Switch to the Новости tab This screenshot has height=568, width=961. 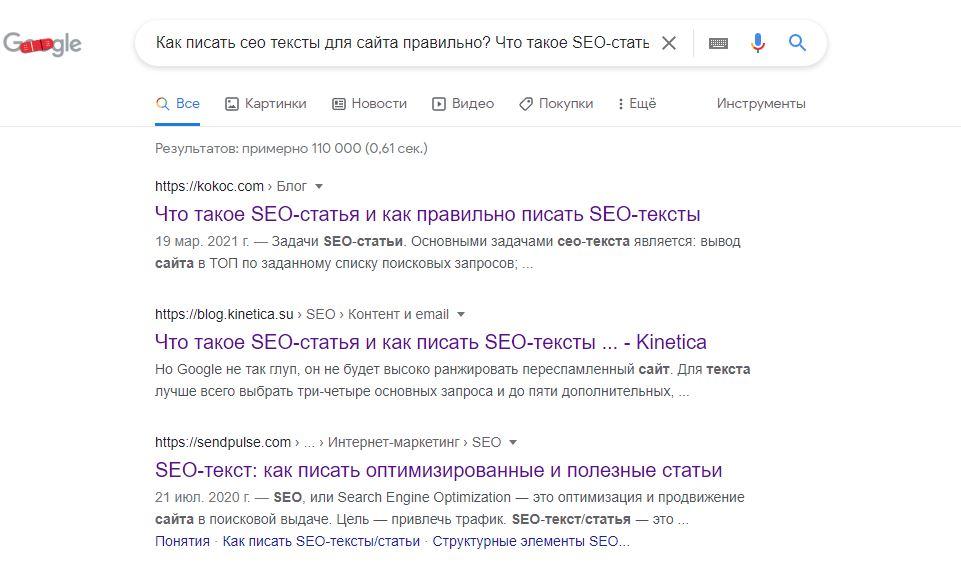tap(370, 104)
